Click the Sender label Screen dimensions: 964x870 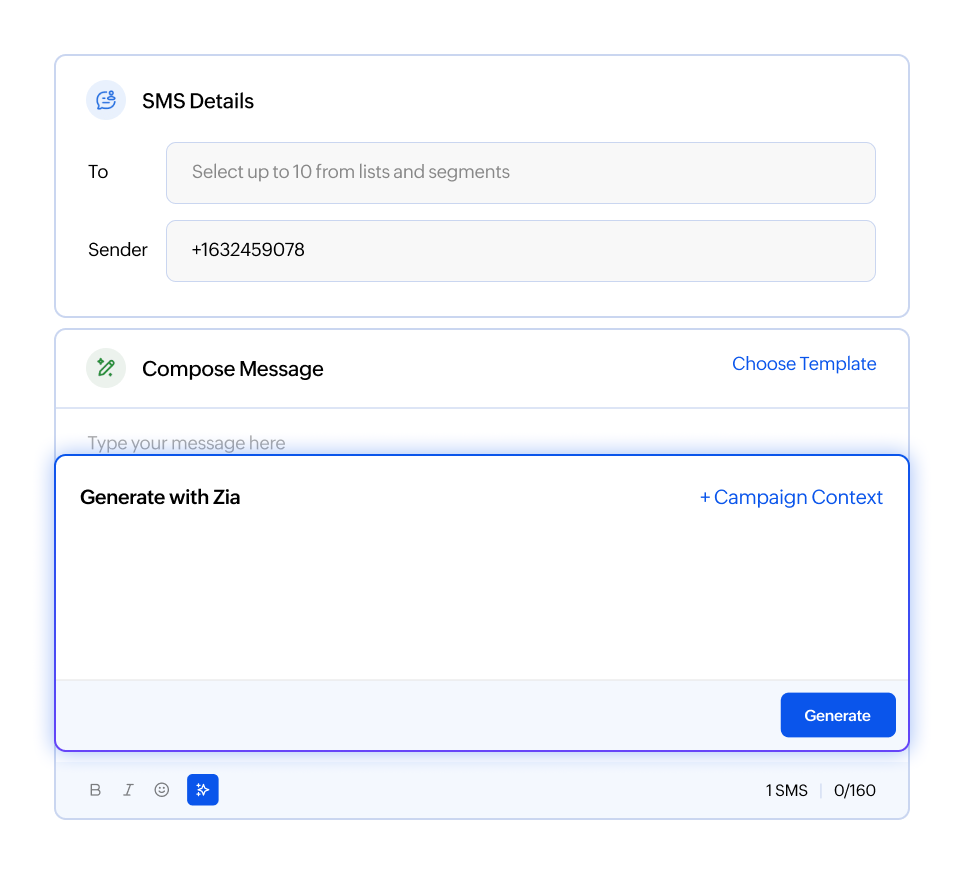[117, 250]
